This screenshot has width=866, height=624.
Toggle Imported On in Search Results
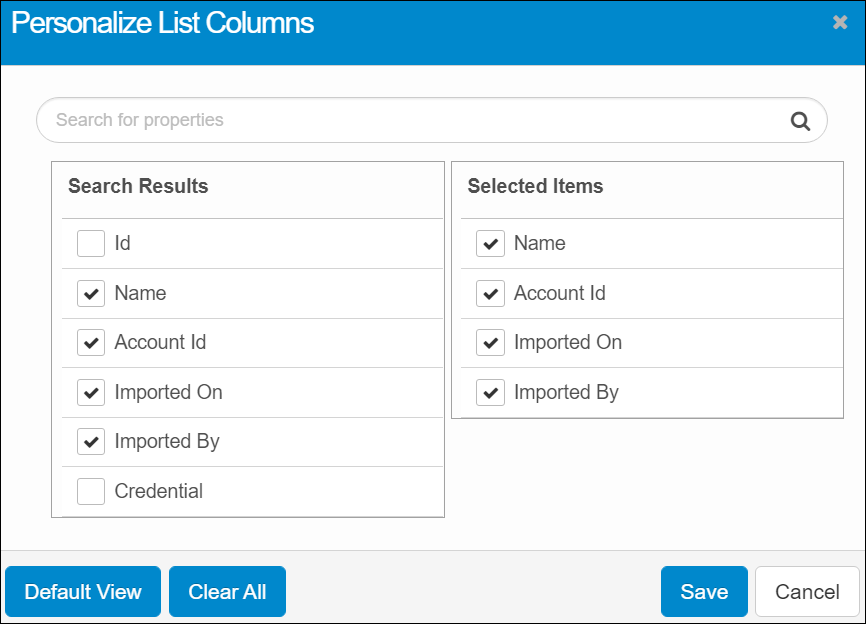click(x=91, y=392)
